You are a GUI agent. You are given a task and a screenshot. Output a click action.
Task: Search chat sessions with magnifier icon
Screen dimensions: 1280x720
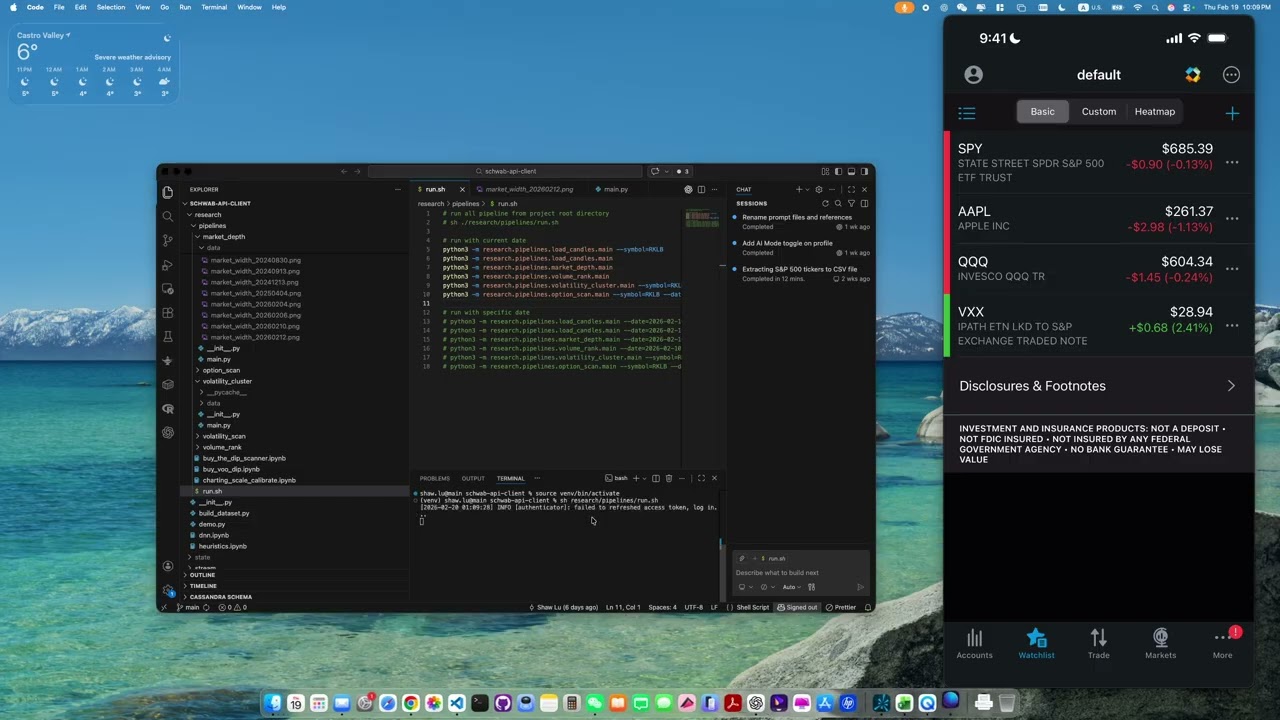coord(838,203)
